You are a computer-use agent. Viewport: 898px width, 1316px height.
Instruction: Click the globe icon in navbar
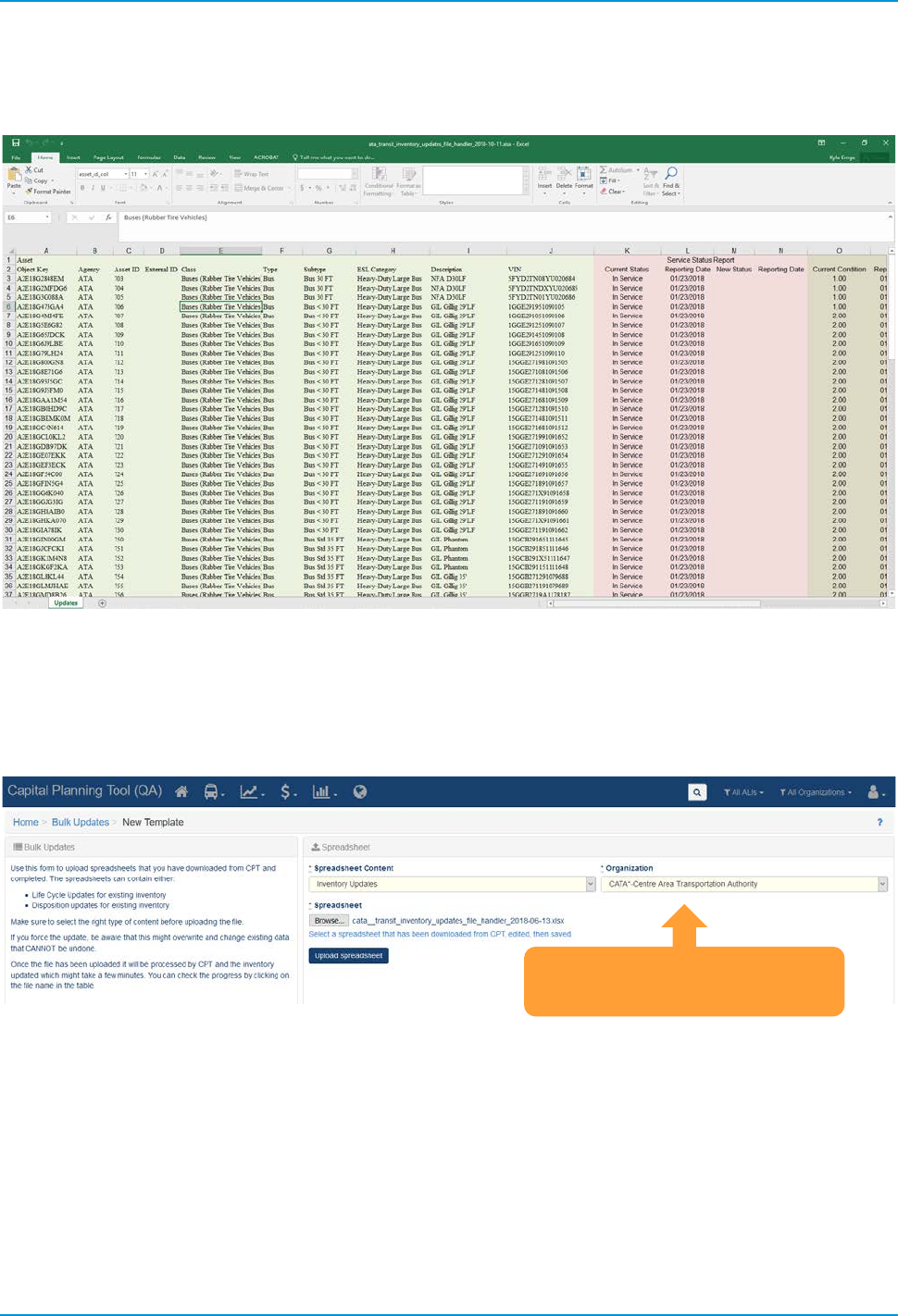point(360,792)
